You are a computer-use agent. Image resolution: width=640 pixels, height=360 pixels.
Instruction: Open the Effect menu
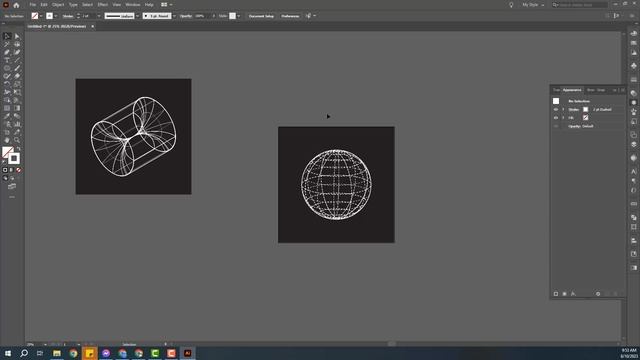102,5
